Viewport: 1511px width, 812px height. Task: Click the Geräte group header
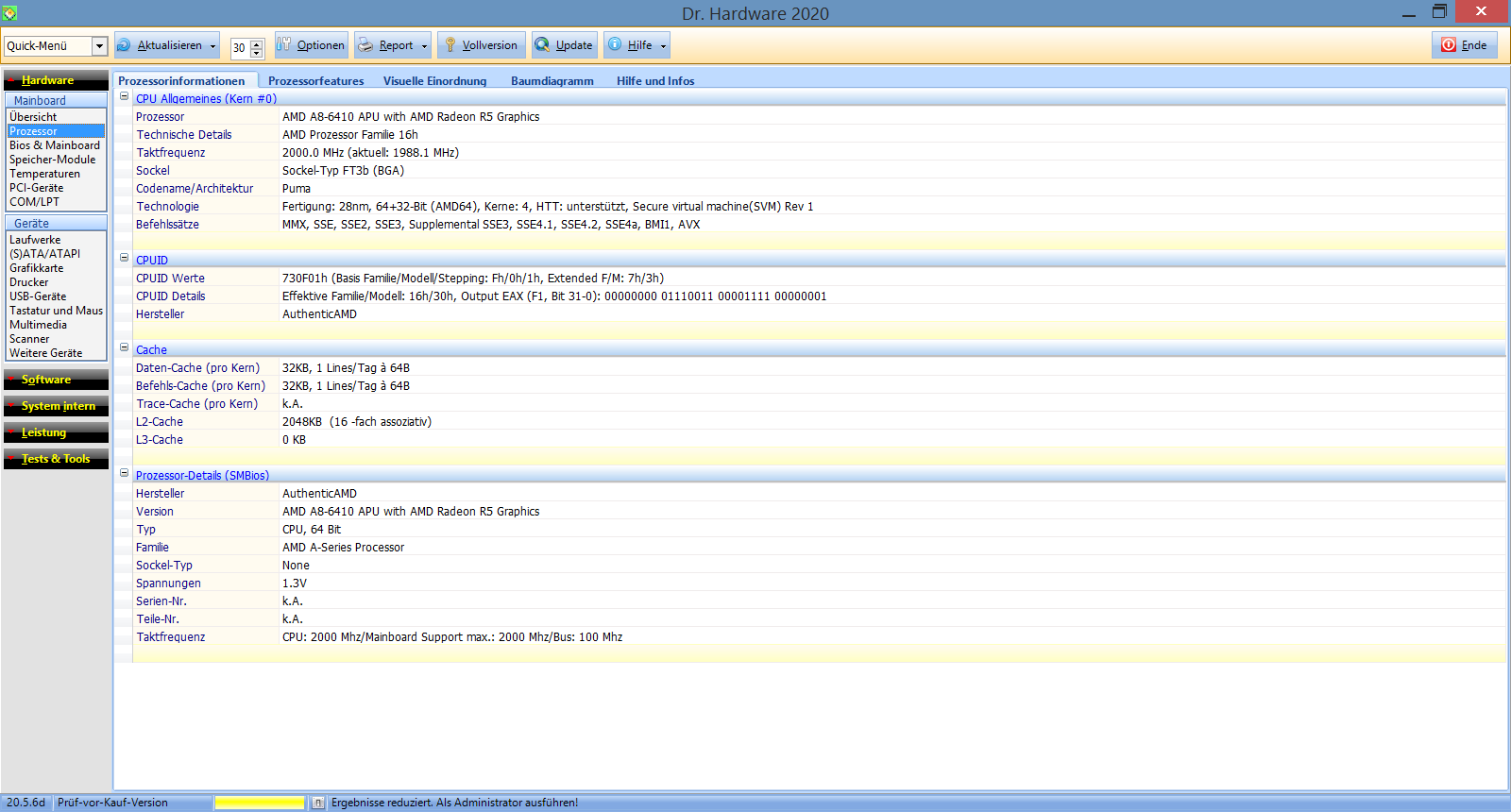pyautogui.click(x=56, y=223)
